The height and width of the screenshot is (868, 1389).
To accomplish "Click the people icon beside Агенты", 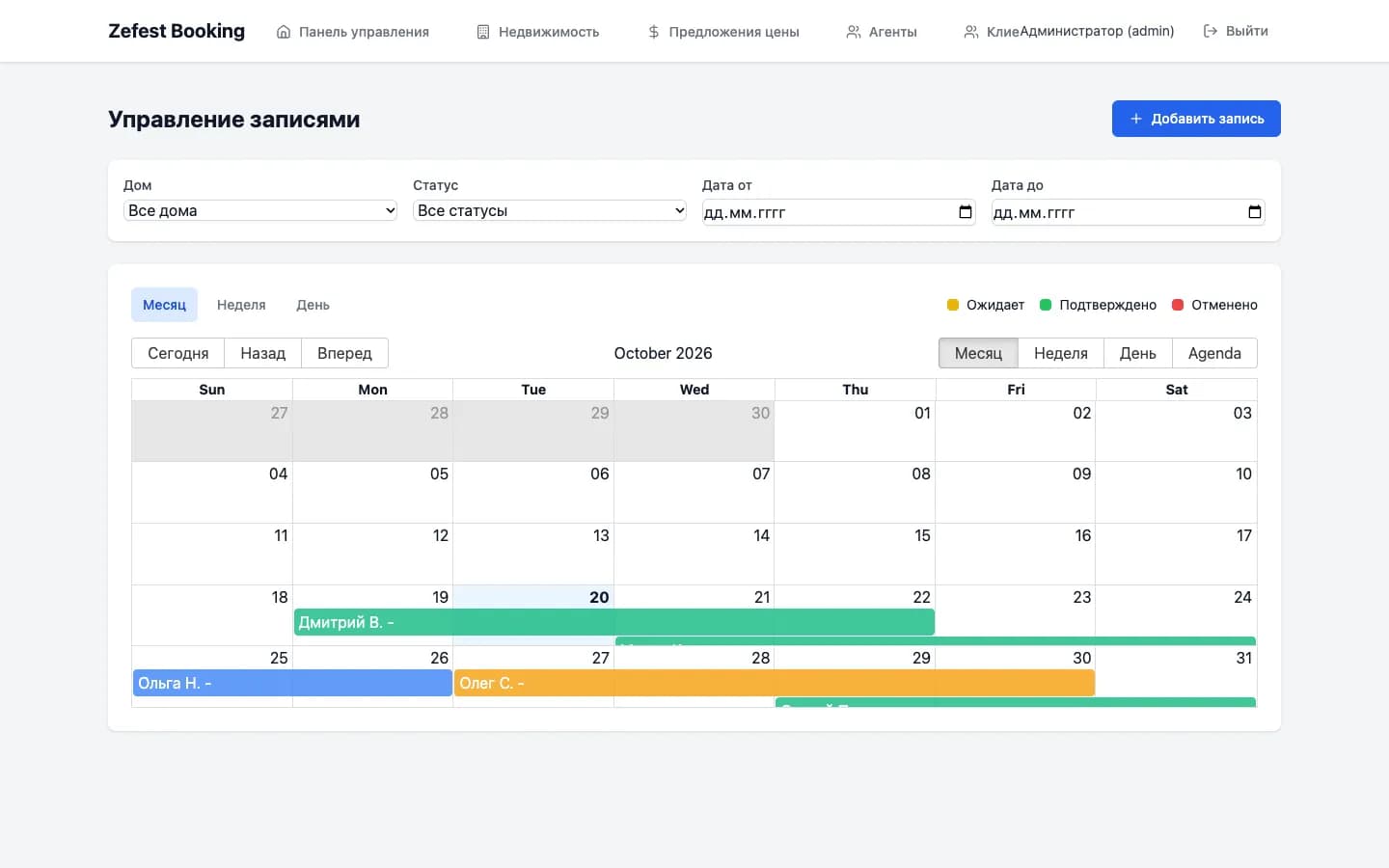I will coord(854,32).
